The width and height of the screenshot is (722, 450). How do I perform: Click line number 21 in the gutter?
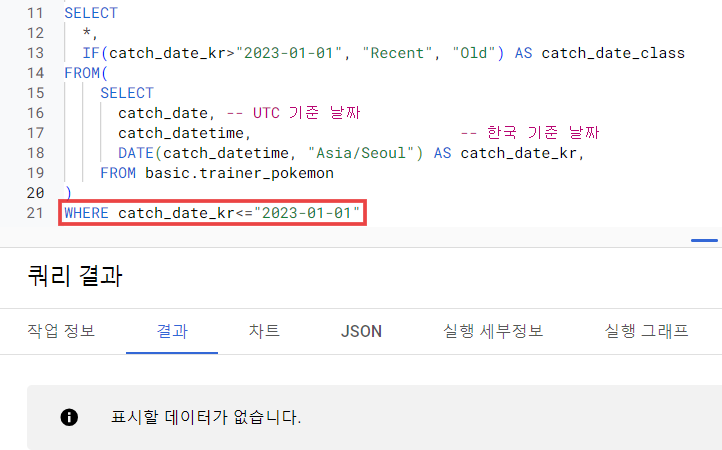35,213
